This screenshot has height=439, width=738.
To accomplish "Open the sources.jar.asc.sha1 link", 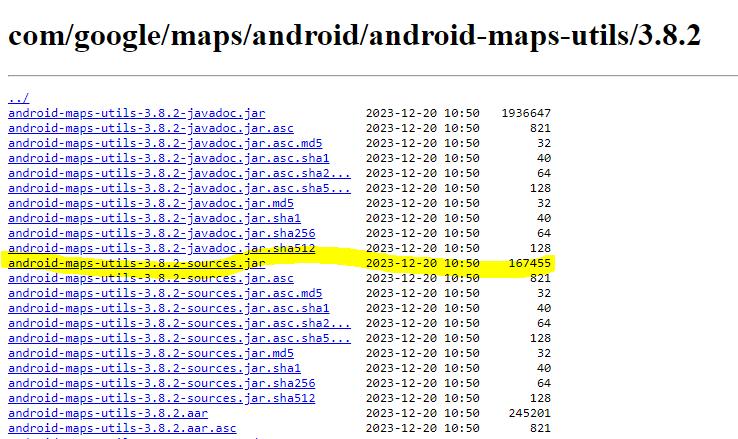I will (x=168, y=309).
